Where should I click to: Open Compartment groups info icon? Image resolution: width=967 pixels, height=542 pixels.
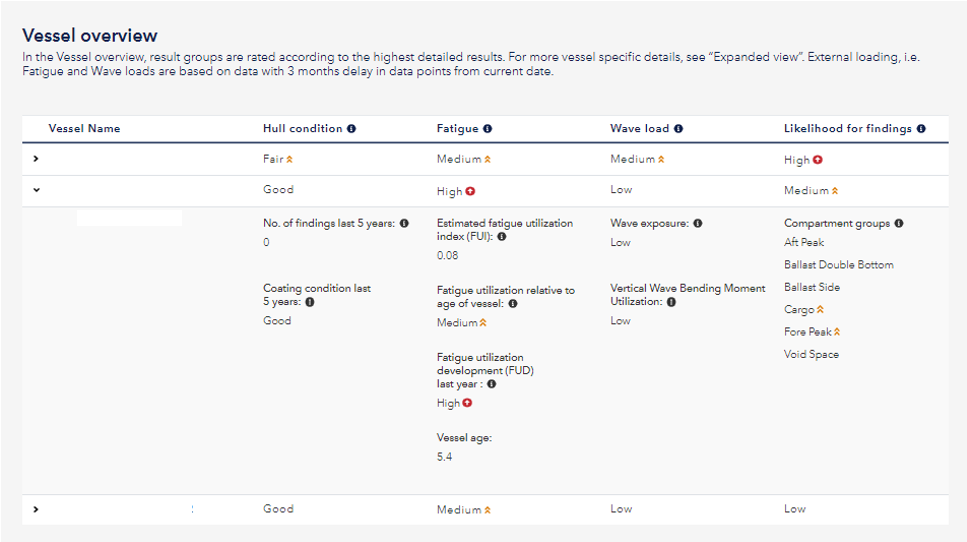point(899,224)
